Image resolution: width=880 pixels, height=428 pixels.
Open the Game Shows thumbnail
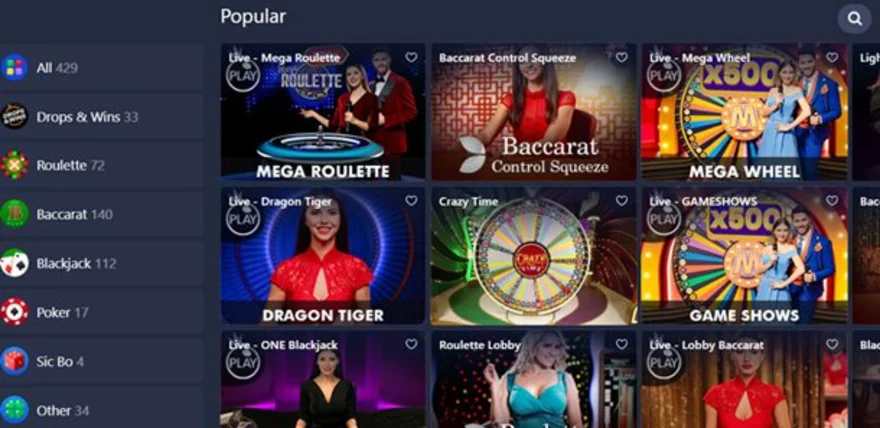745,256
